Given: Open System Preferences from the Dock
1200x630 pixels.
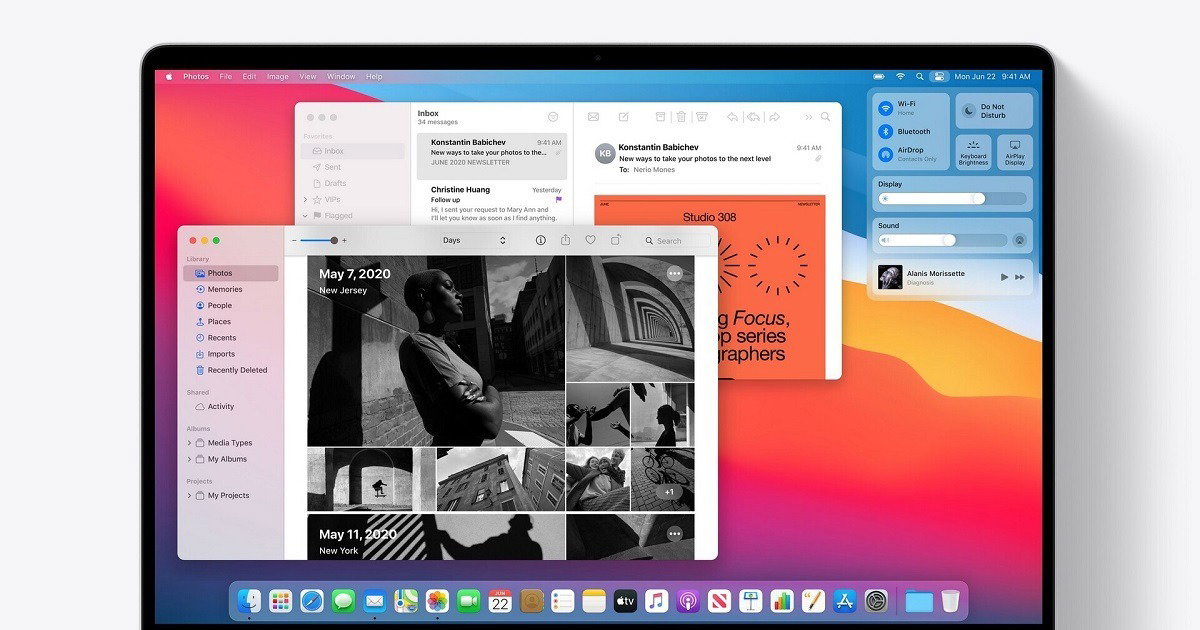Looking at the screenshot, I should pos(876,601).
